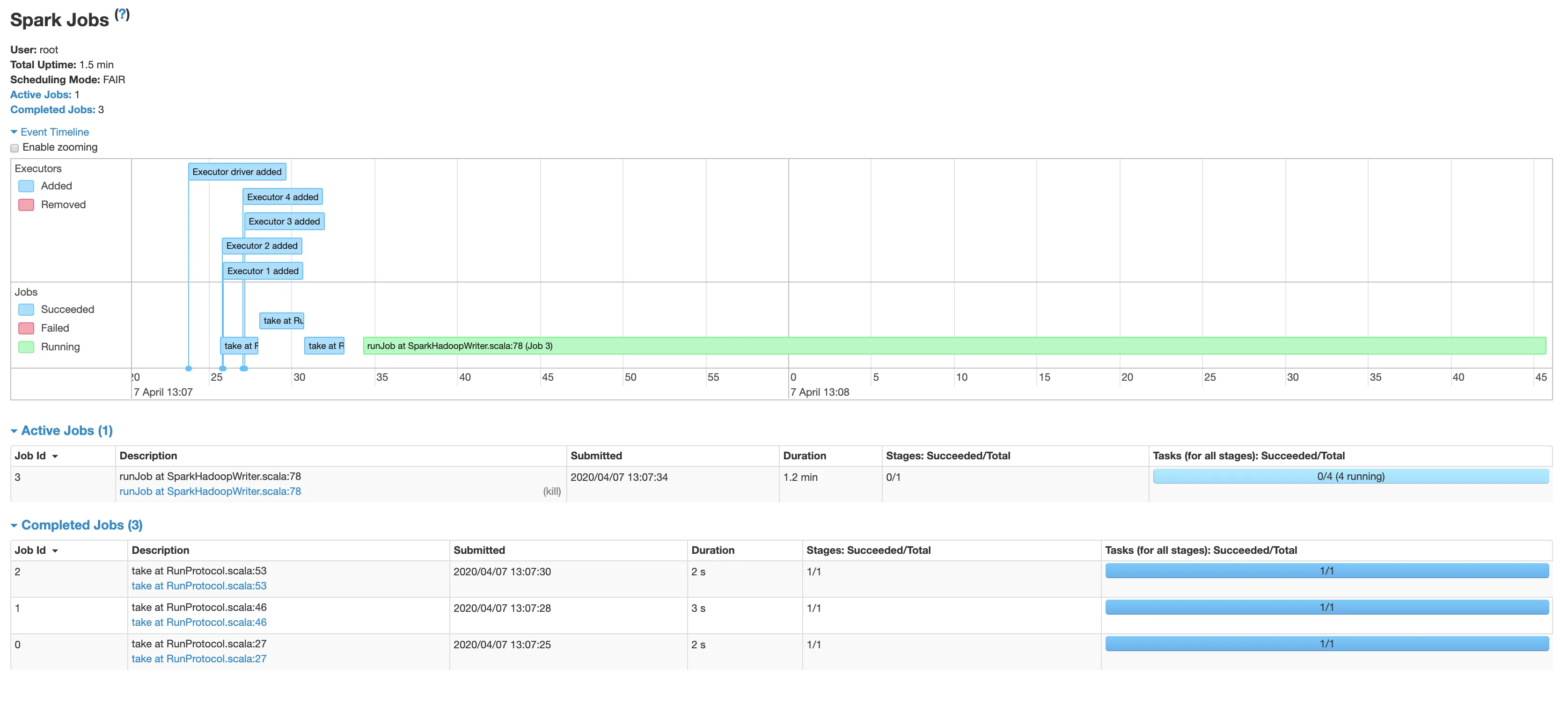Enable the zooming checkbox
This screenshot has height=725, width=1568.
(15, 148)
